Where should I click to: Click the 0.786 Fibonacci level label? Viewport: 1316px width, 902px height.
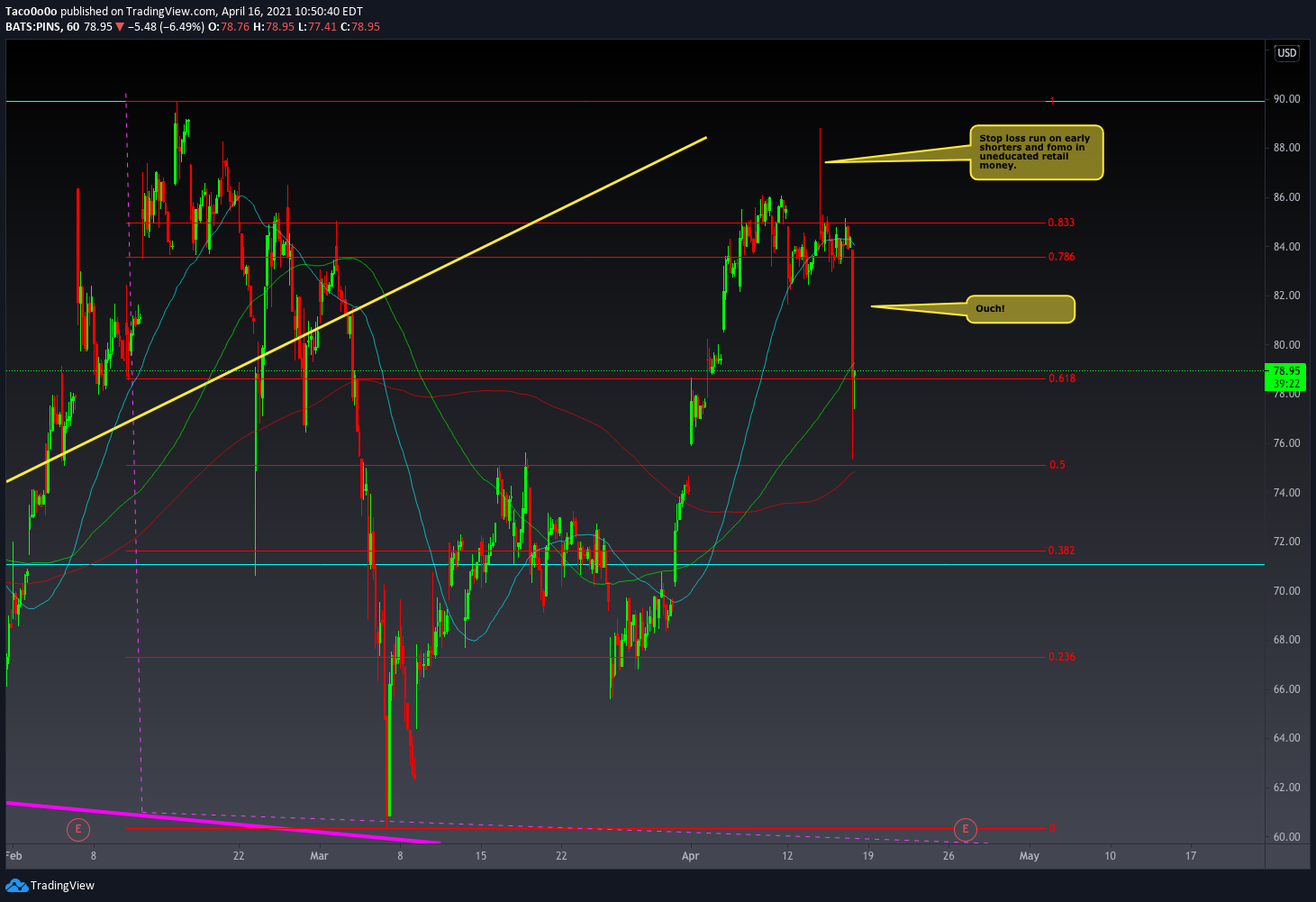tap(1061, 257)
